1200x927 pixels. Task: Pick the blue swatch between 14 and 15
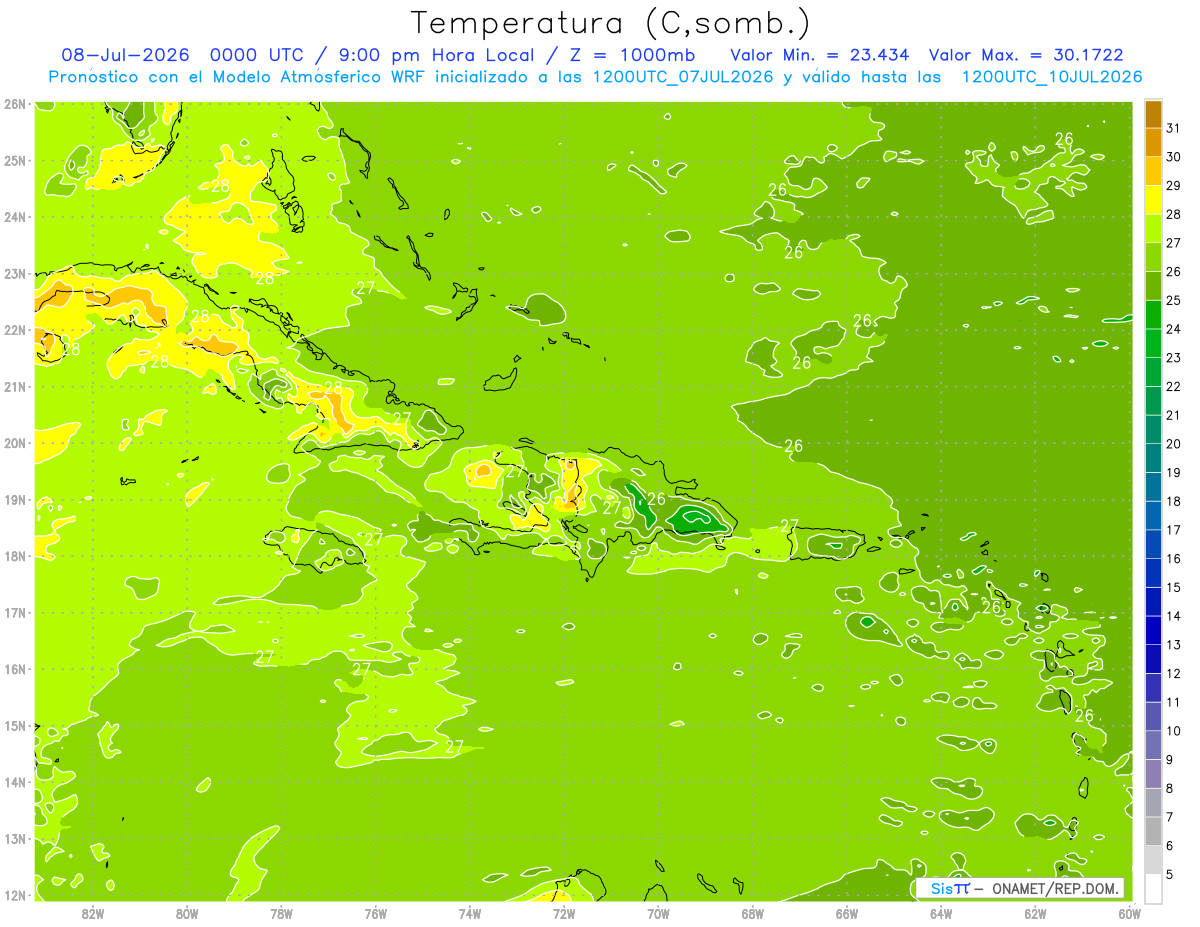point(1153,601)
